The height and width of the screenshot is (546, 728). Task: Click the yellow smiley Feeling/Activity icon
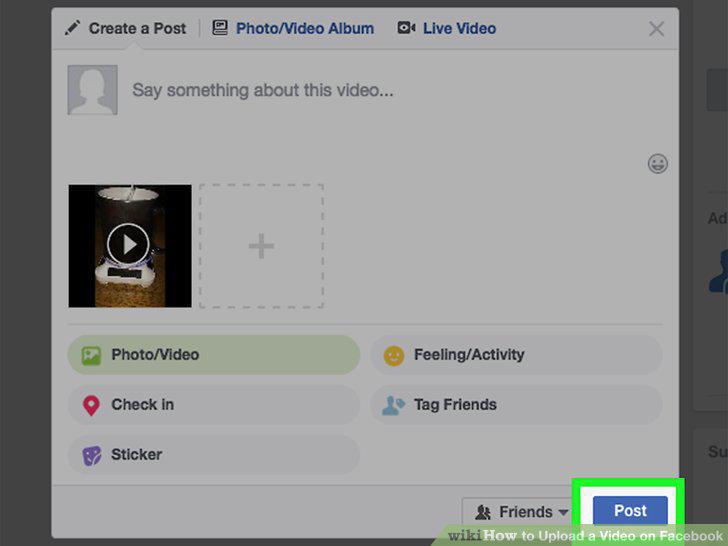click(394, 356)
